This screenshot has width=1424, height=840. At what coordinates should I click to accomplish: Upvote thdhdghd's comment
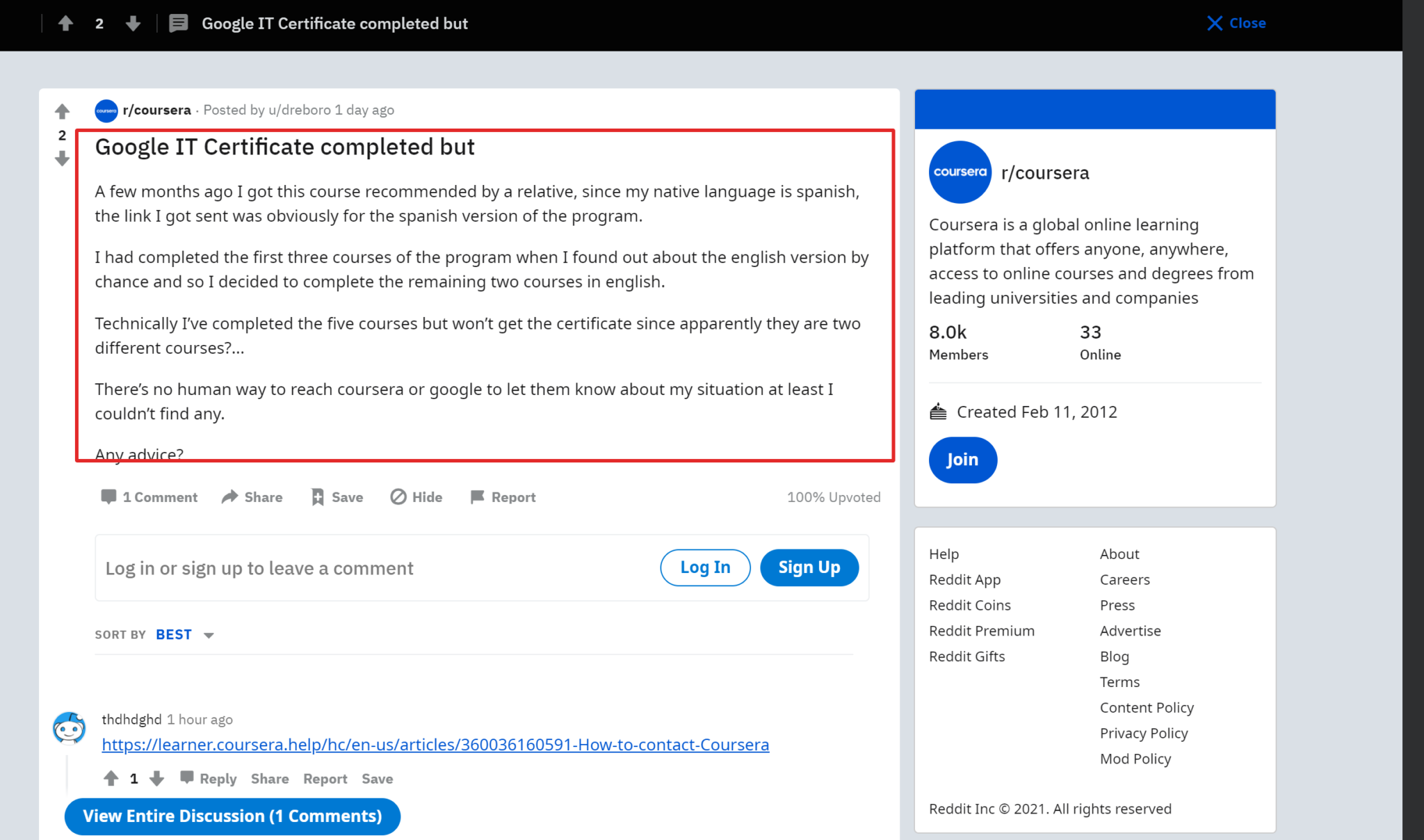click(112, 778)
